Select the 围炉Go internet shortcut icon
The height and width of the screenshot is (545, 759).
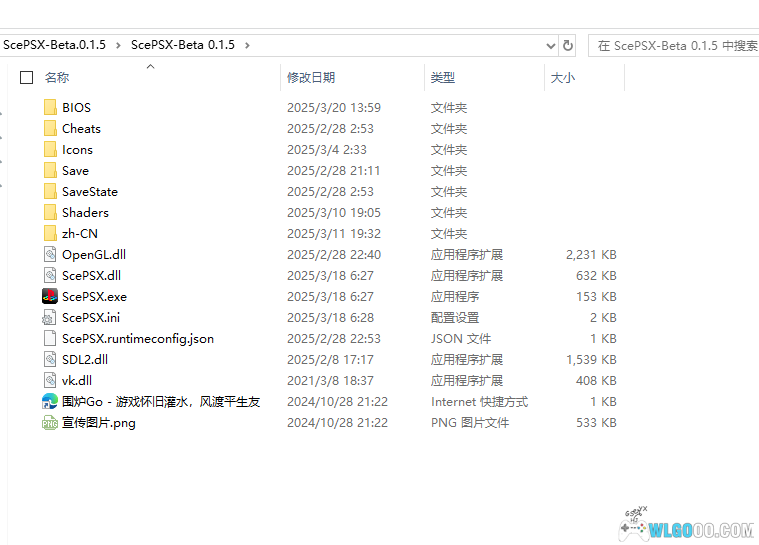pos(50,401)
